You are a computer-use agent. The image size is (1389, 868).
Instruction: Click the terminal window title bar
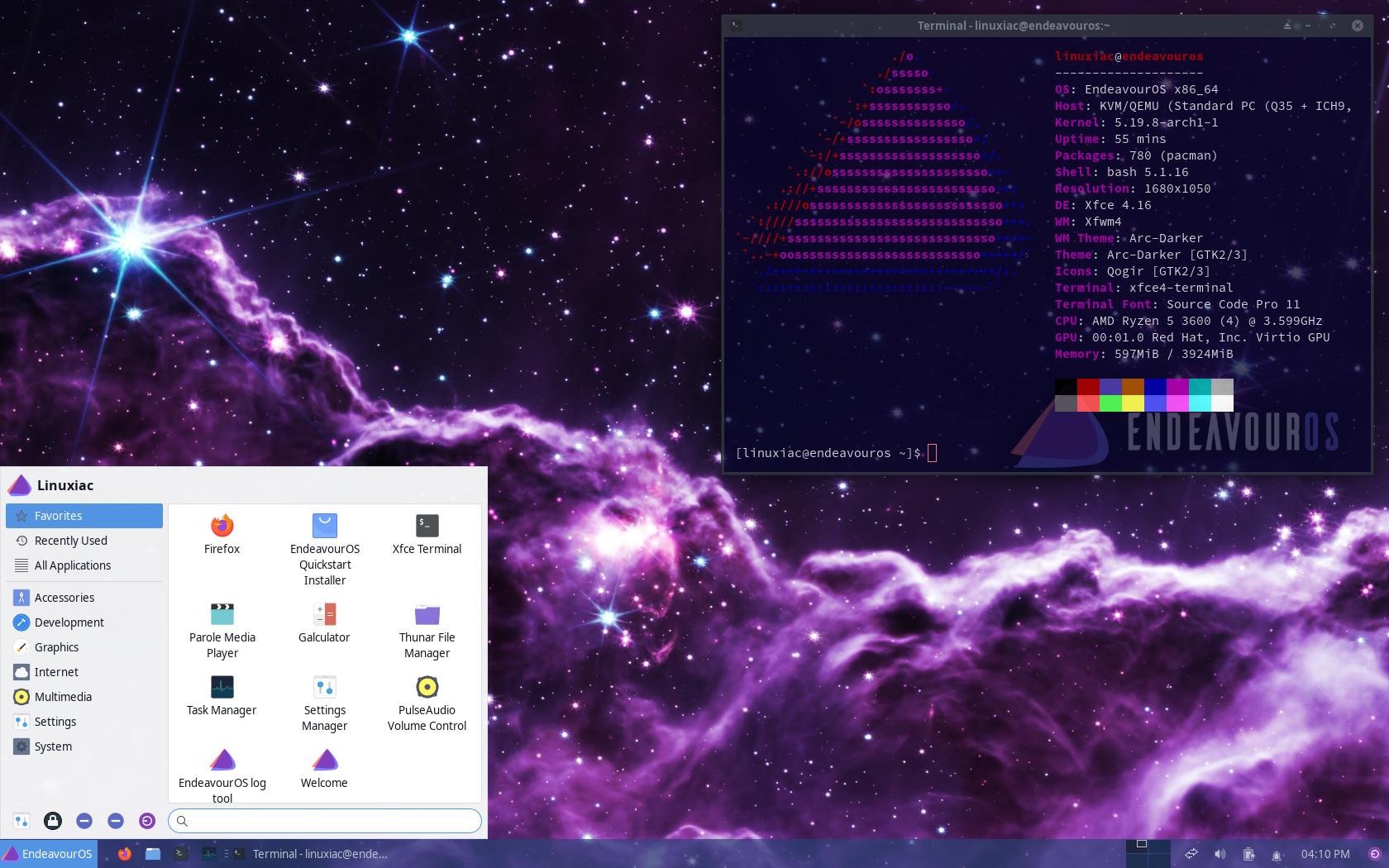[1013, 26]
